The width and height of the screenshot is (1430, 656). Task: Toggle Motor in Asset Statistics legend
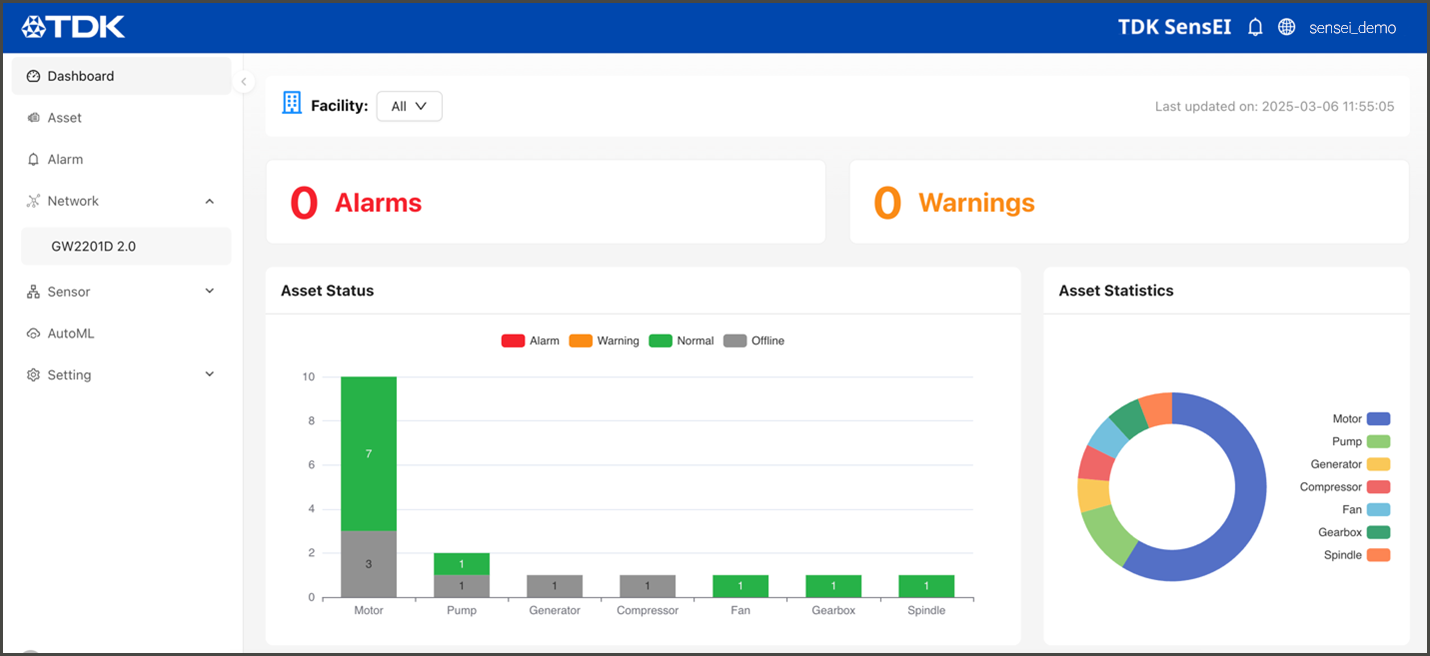1361,419
